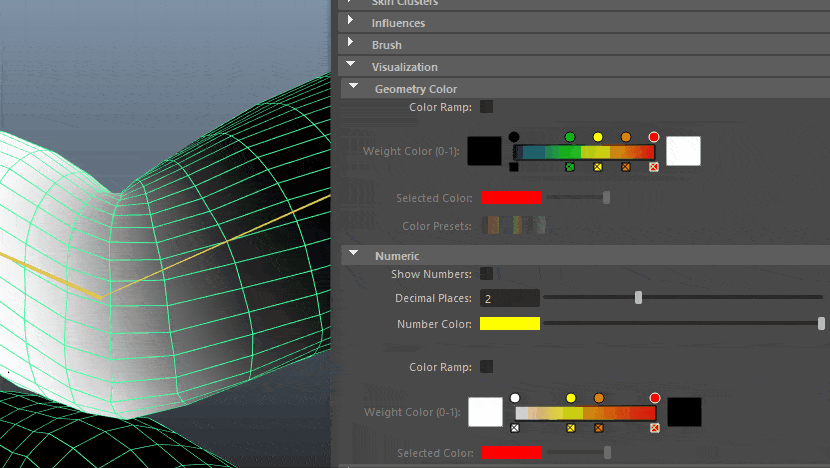Image resolution: width=830 pixels, height=468 pixels.
Task: Select the white ramp handle in Numeric ramp
Action: pyautogui.click(x=515, y=398)
